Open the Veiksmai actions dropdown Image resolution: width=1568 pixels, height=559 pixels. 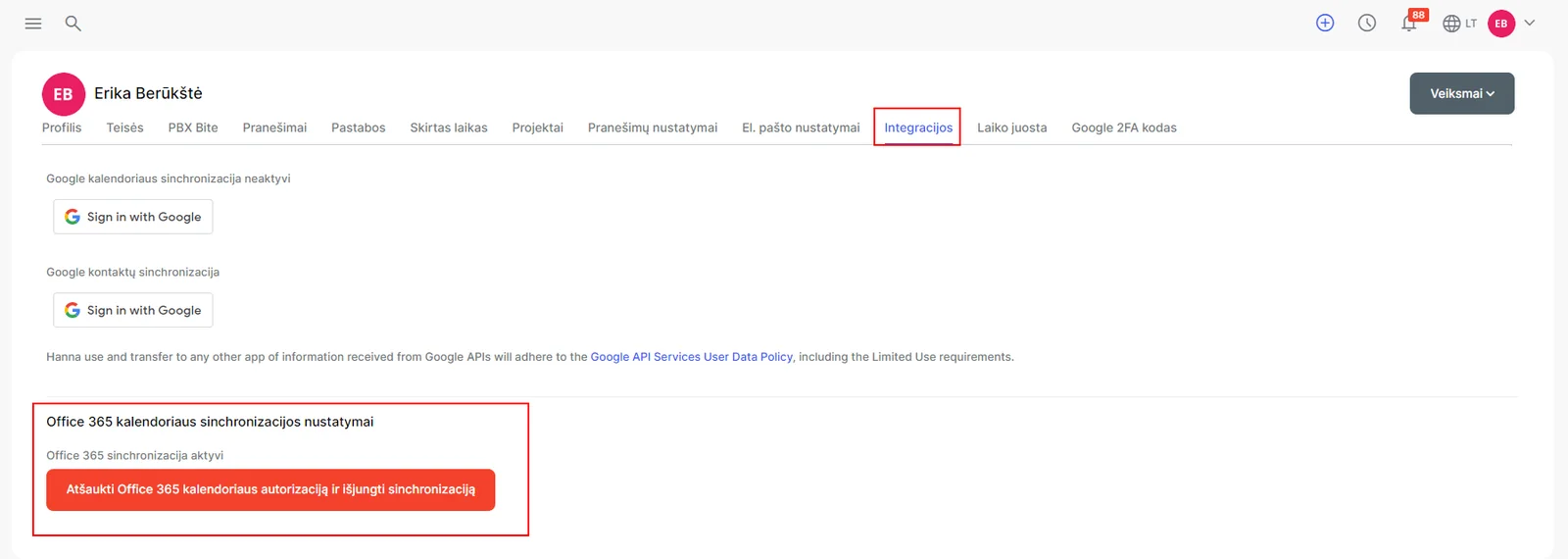pos(1462,93)
